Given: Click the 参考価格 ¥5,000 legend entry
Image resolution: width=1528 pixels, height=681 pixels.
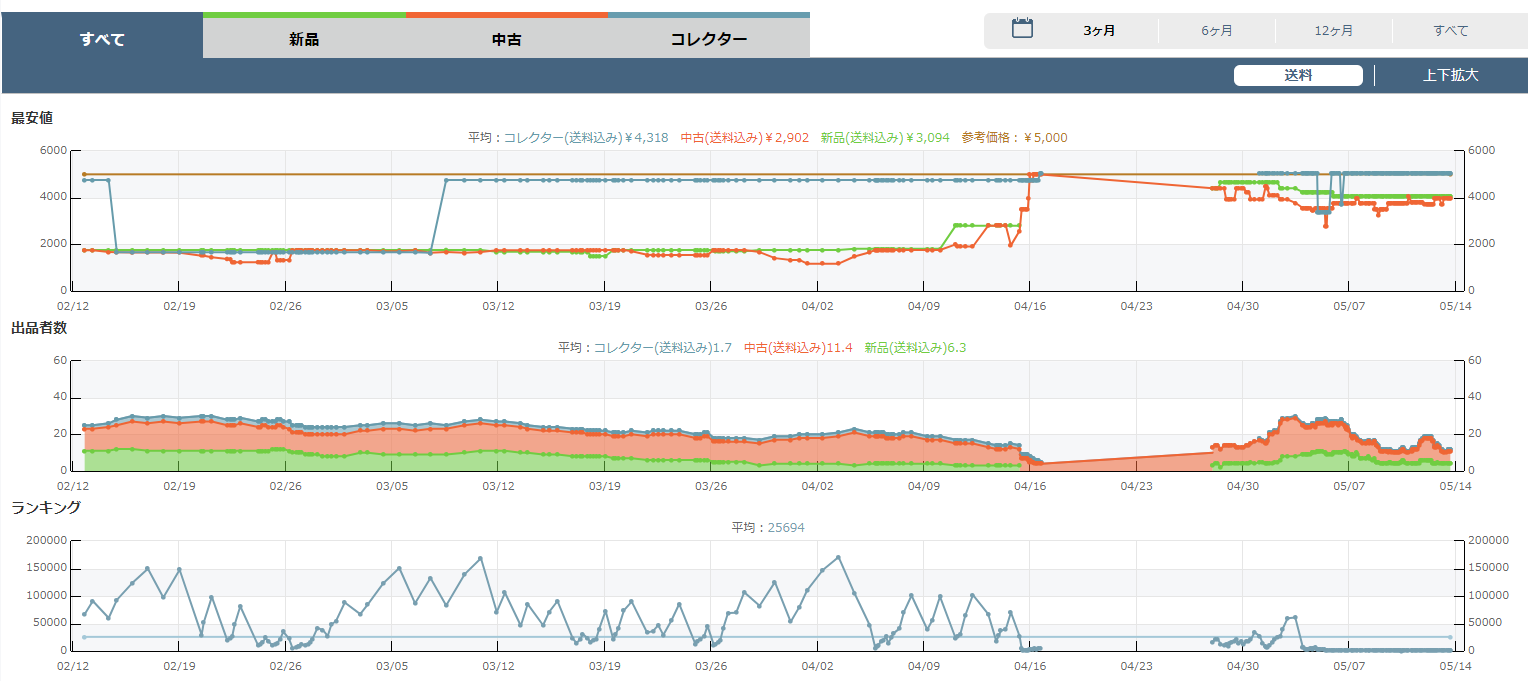Looking at the screenshot, I should (1014, 138).
